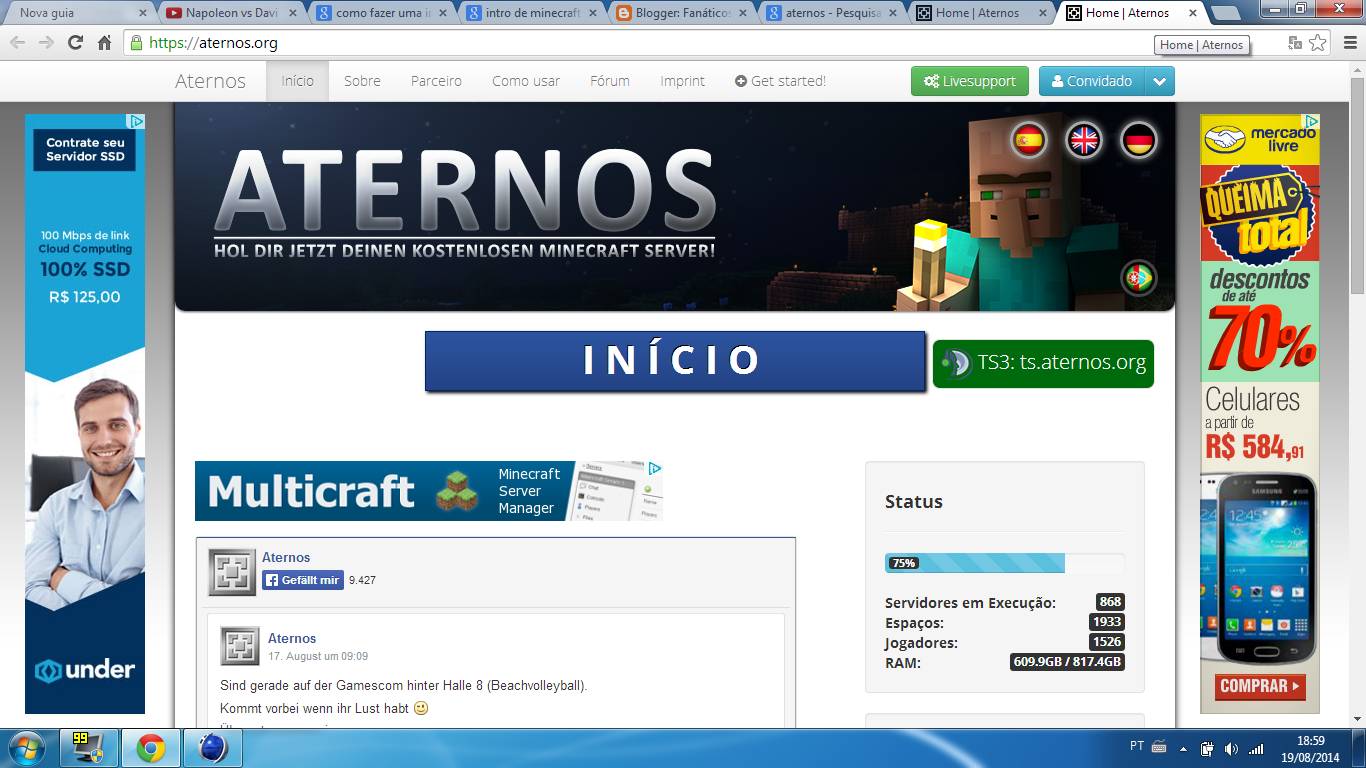
Task: Click the TS3: ts.aternos.org button
Action: [1043, 363]
